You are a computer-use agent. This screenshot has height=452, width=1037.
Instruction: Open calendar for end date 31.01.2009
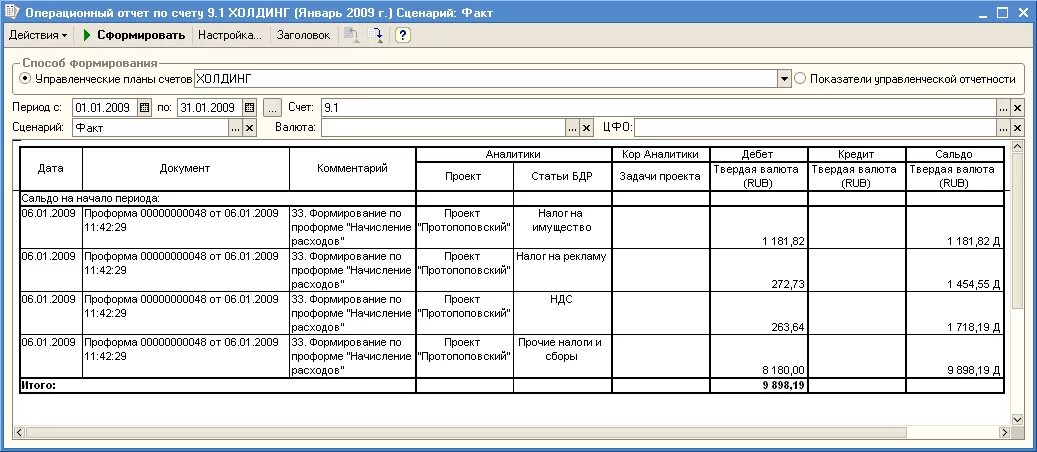click(249, 107)
